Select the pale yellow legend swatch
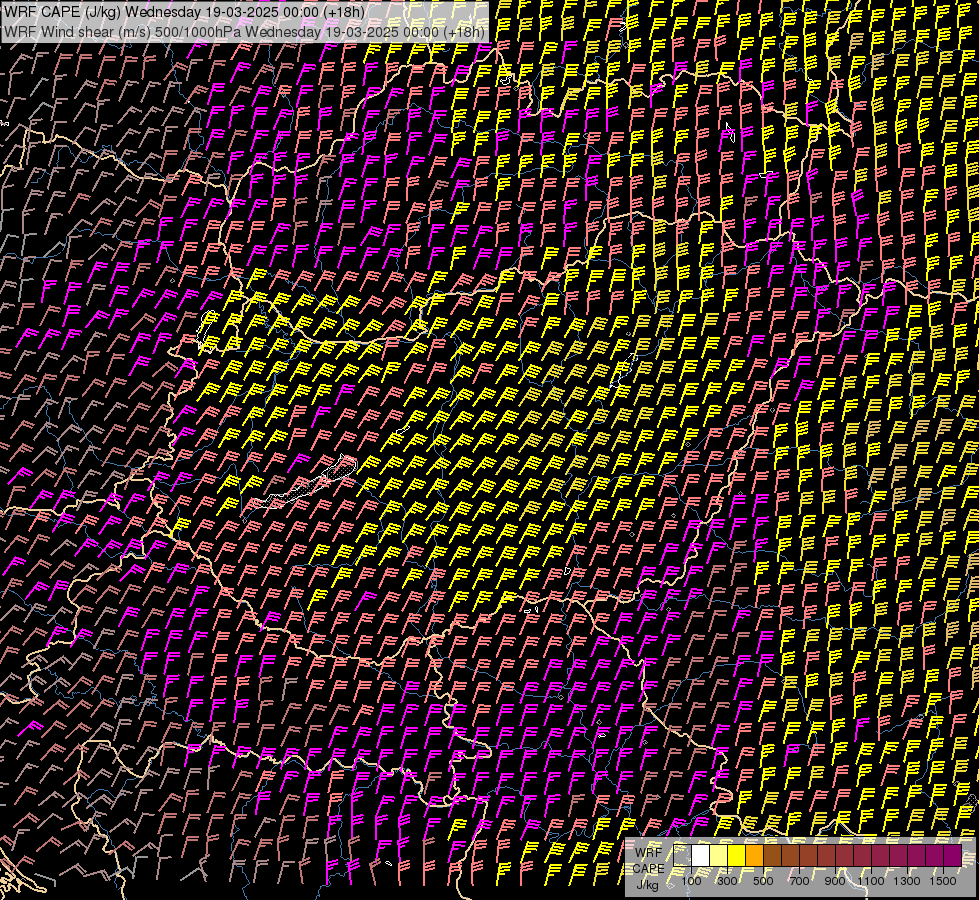The height and width of the screenshot is (900, 979). [719, 855]
